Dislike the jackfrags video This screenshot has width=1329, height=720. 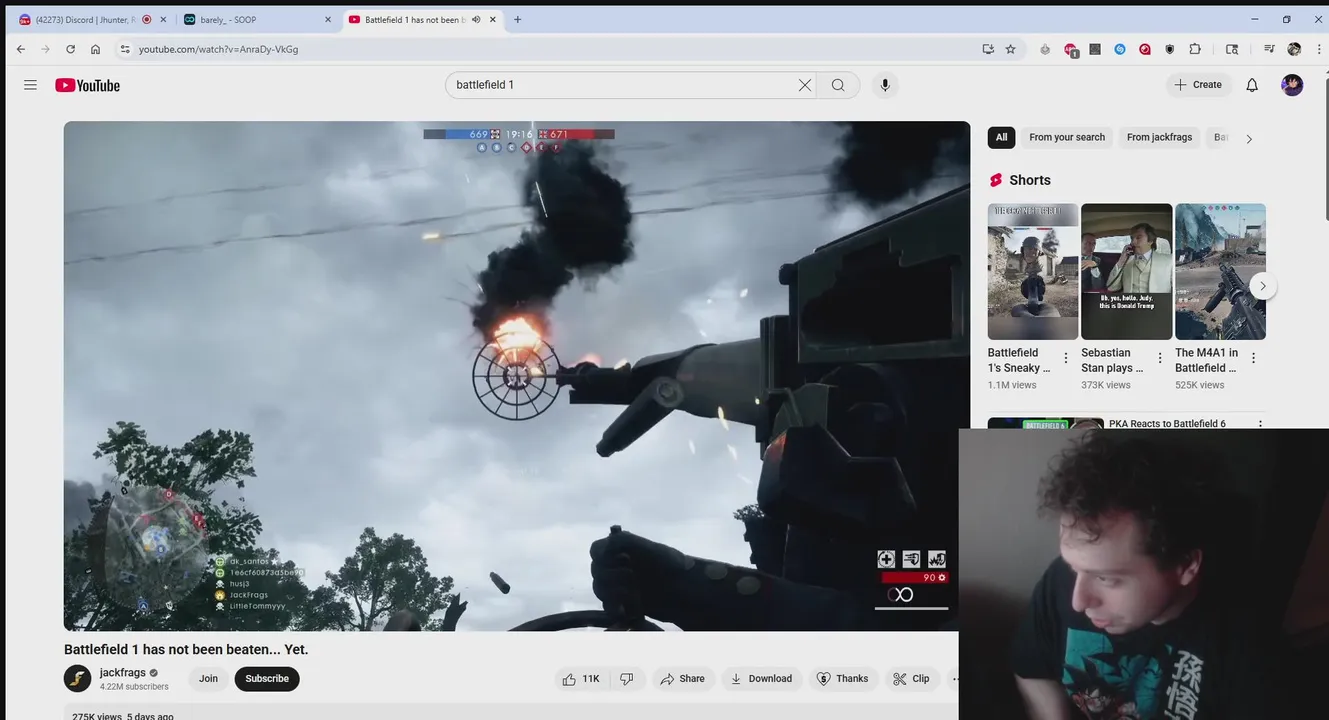pyautogui.click(x=627, y=679)
